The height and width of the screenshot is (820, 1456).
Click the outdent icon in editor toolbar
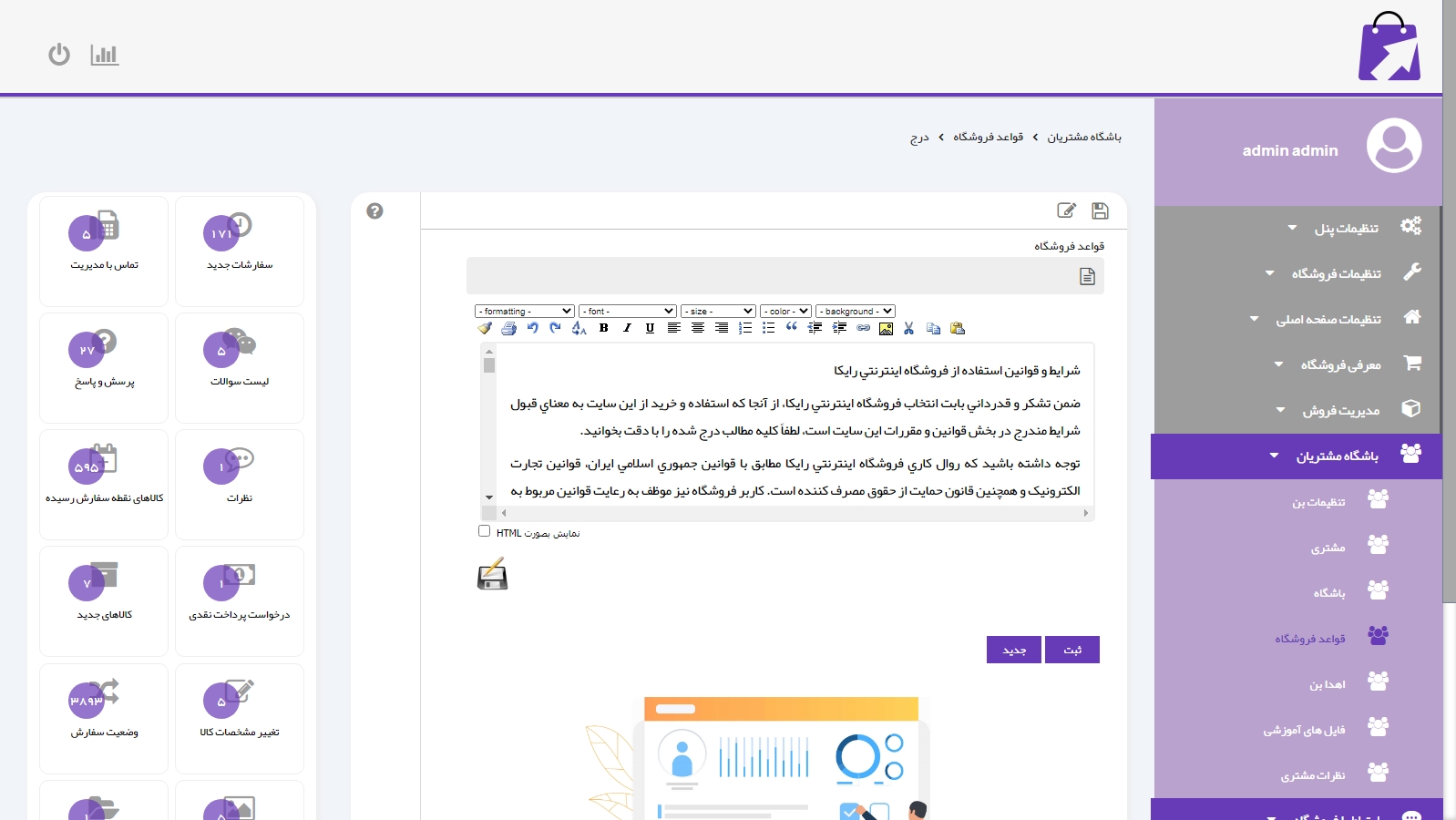coord(815,328)
